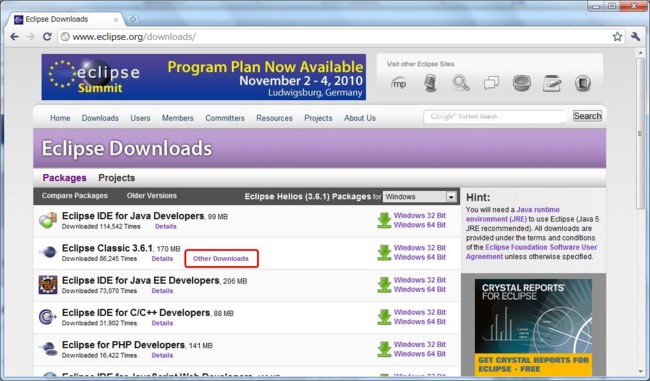Select the Committers menu item
This screenshot has height=381, width=650.
[225, 118]
